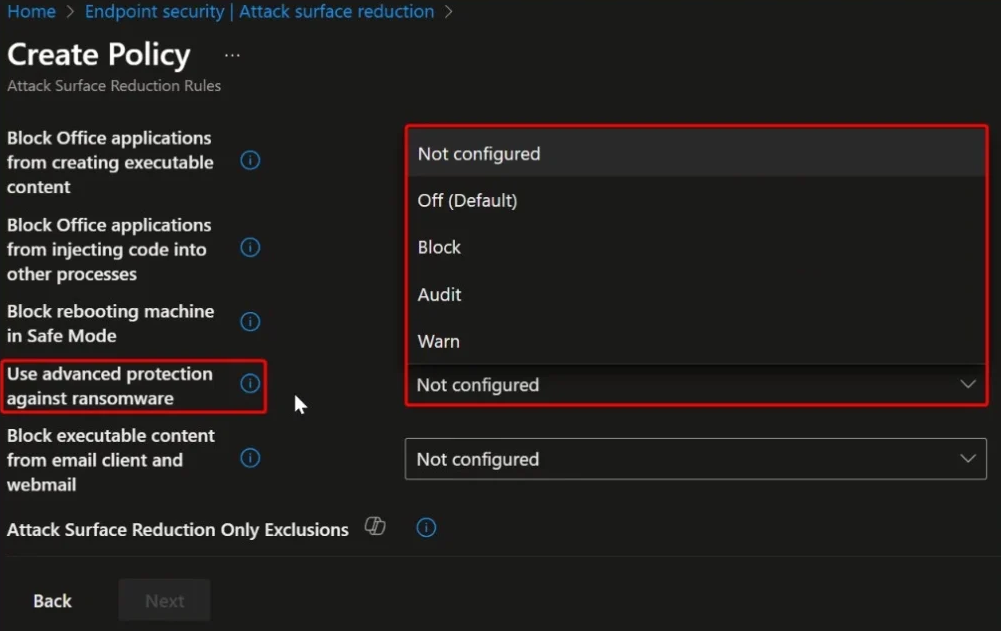Choose the Audit option

click(x=696, y=294)
